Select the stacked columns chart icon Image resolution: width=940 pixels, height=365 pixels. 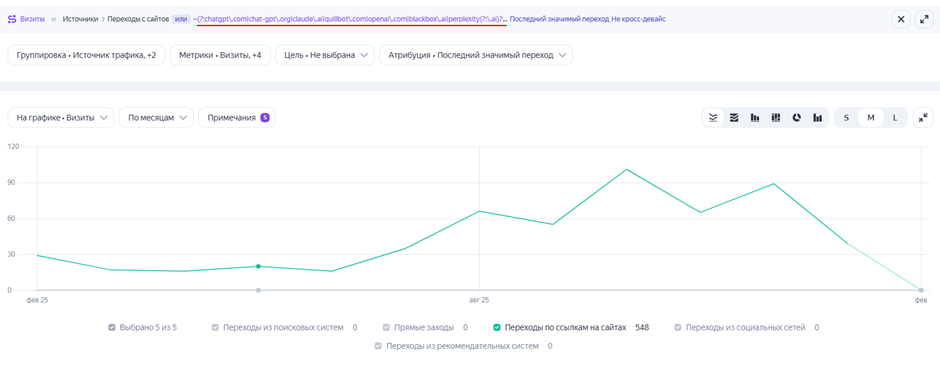pyautogui.click(x=776, y=118)
